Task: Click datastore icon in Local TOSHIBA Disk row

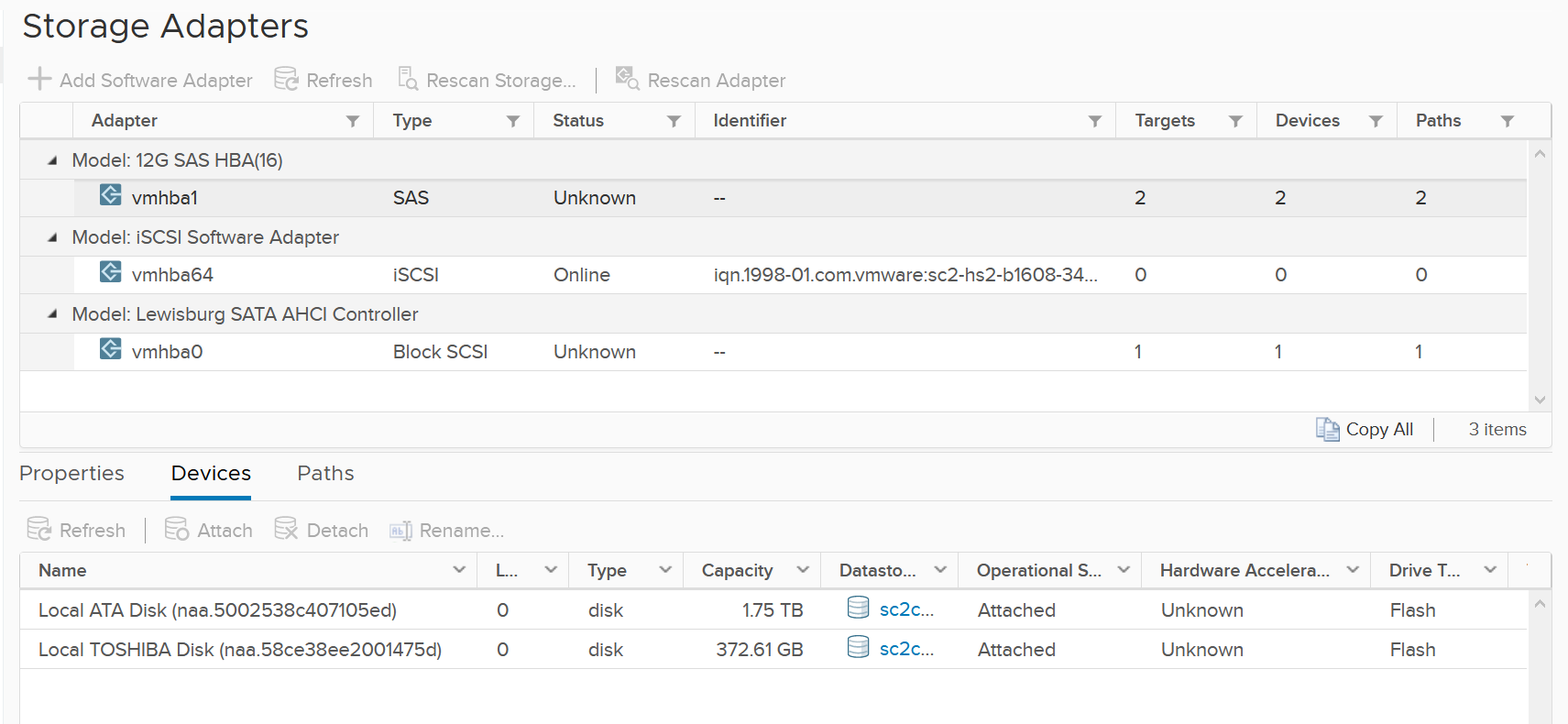Action: [x=859, y=647]
